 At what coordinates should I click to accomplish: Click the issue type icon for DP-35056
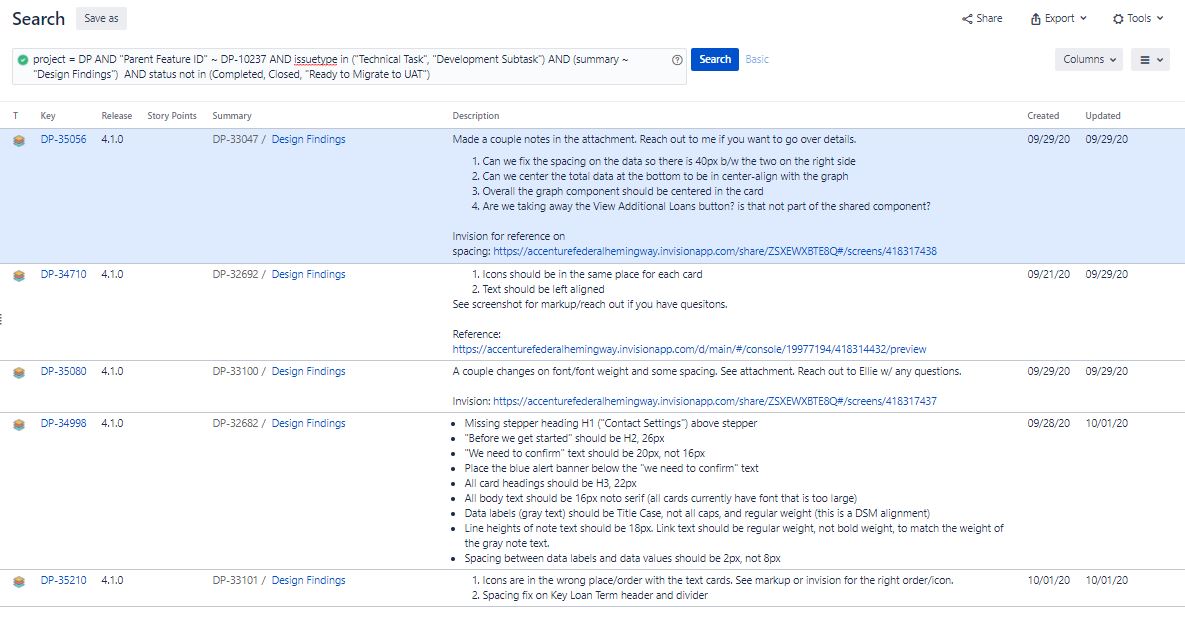click(18, 139)
